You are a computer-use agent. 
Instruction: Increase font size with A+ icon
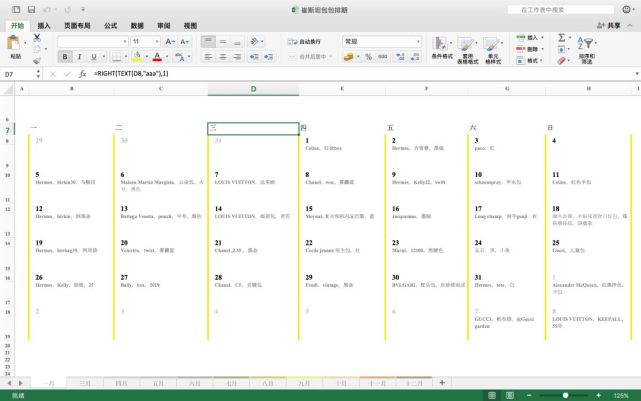pyautogui.click(x=170, y=42)
